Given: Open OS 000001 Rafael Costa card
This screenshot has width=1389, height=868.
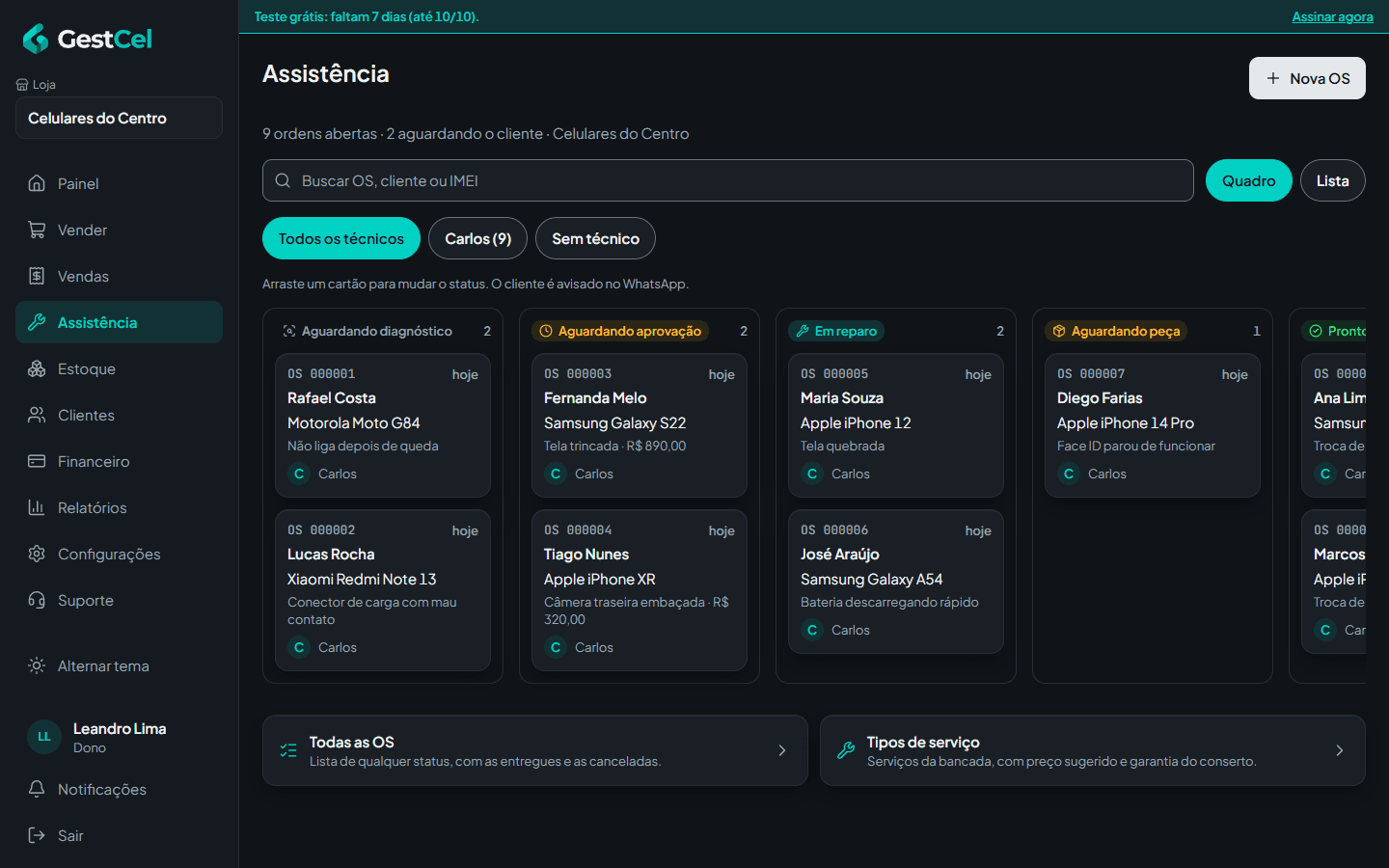Looking at the screenshot, I should [x=383, y=425].
